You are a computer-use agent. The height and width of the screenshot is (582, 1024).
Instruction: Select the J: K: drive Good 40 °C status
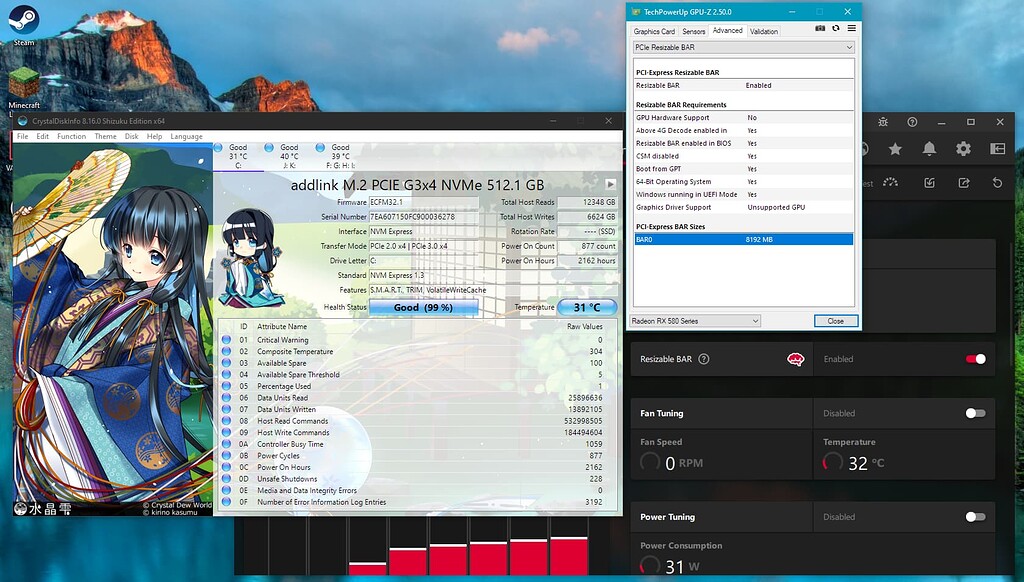(x=289, y=156)
